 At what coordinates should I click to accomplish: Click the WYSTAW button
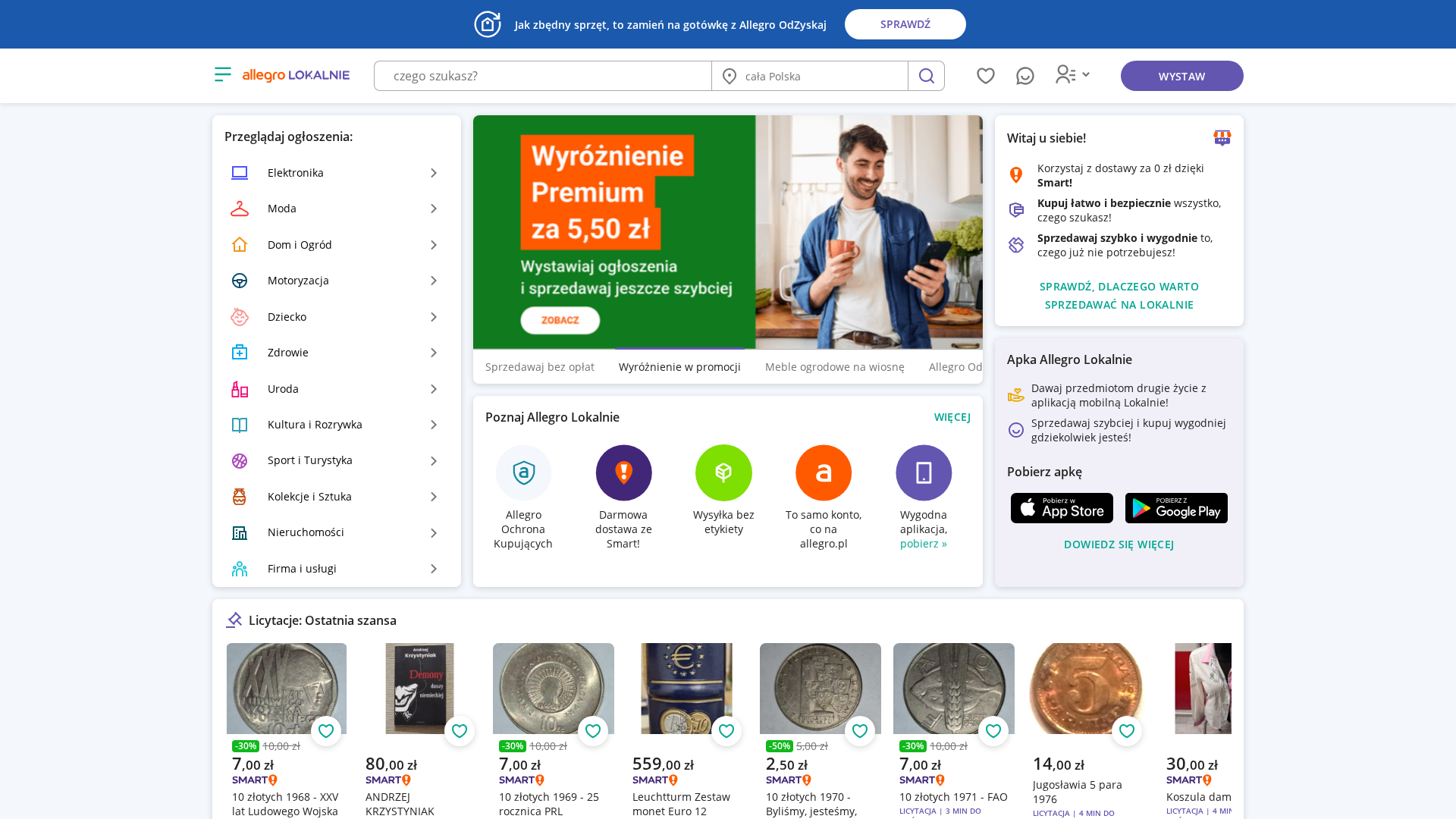(1181, 76)
